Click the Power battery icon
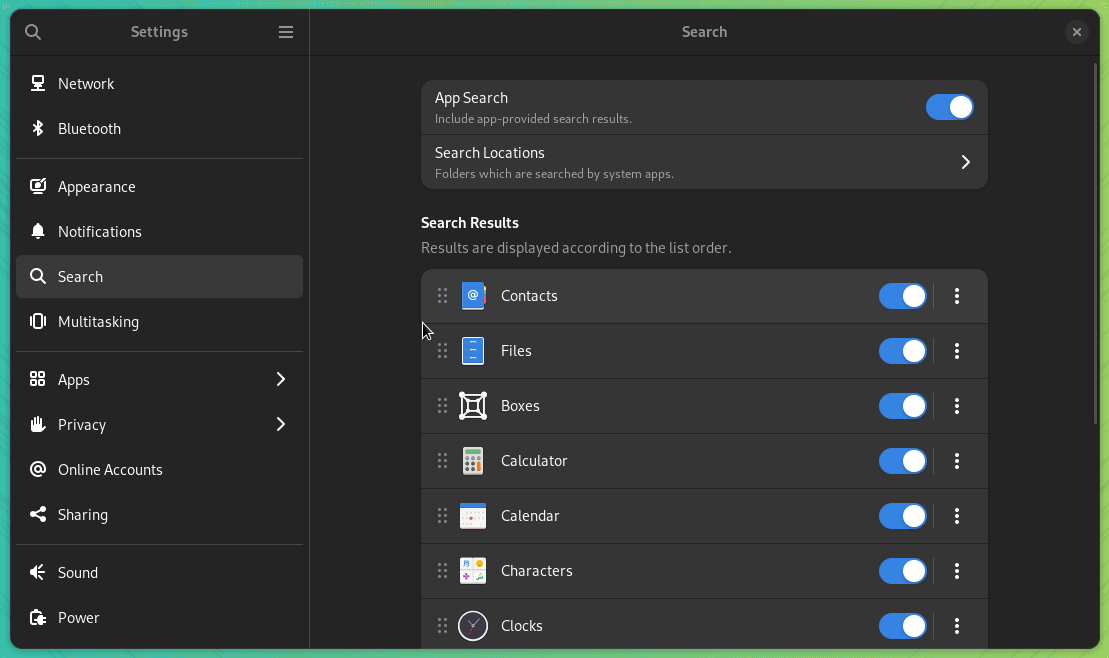 (38, 617)
